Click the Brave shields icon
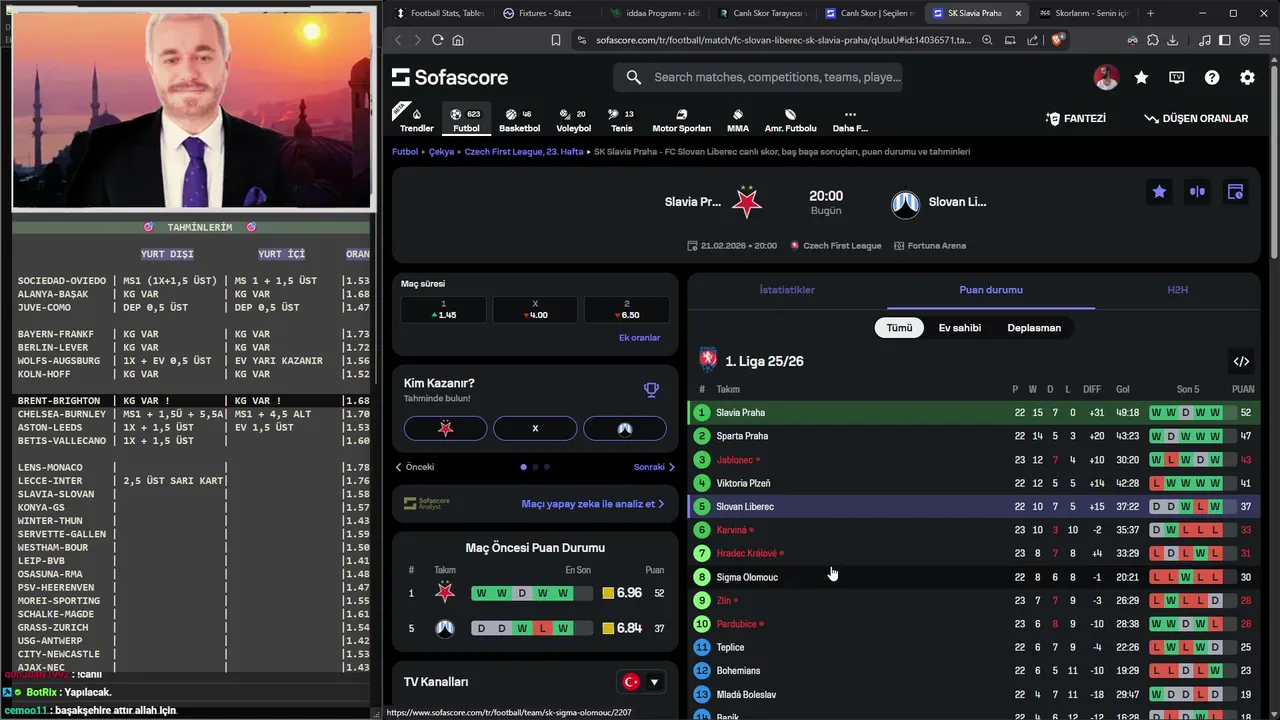 1058,40
